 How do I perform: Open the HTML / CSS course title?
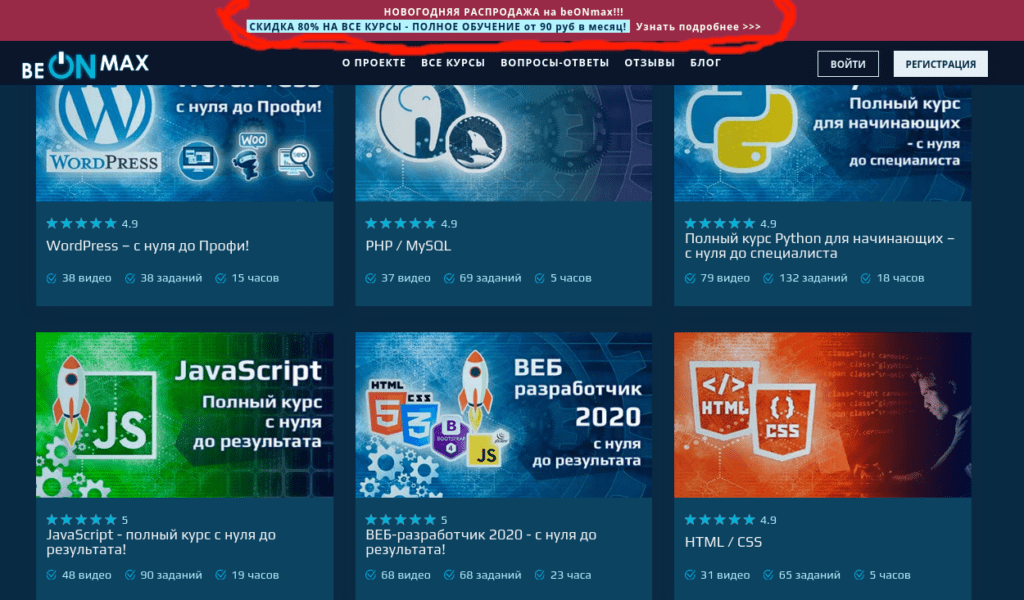click(723, 542)
